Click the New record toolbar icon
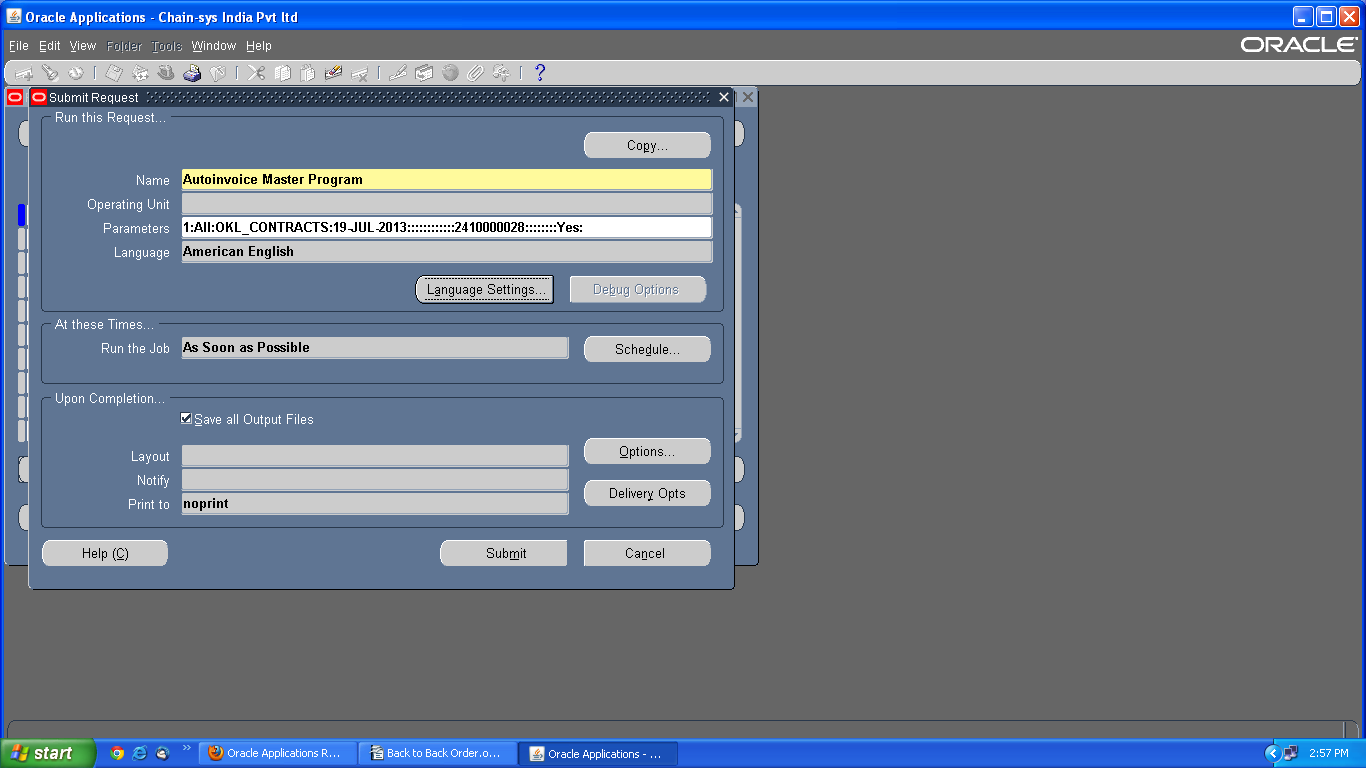 pos(23,73)
